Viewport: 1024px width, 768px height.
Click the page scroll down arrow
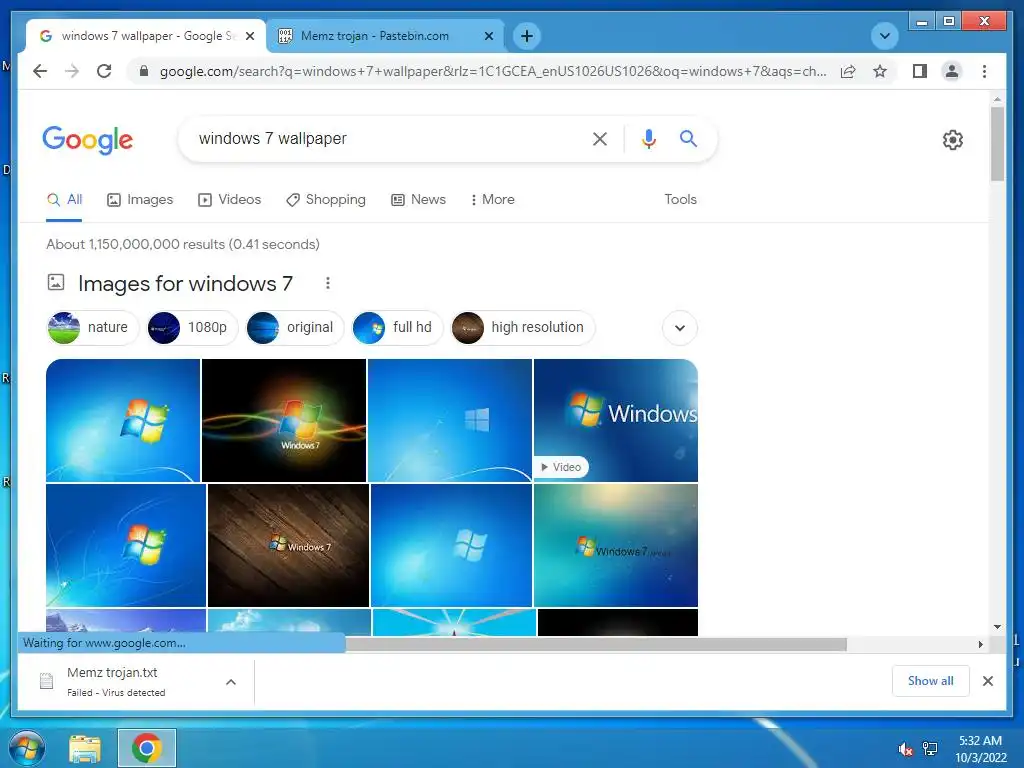[x=997, y=627]
